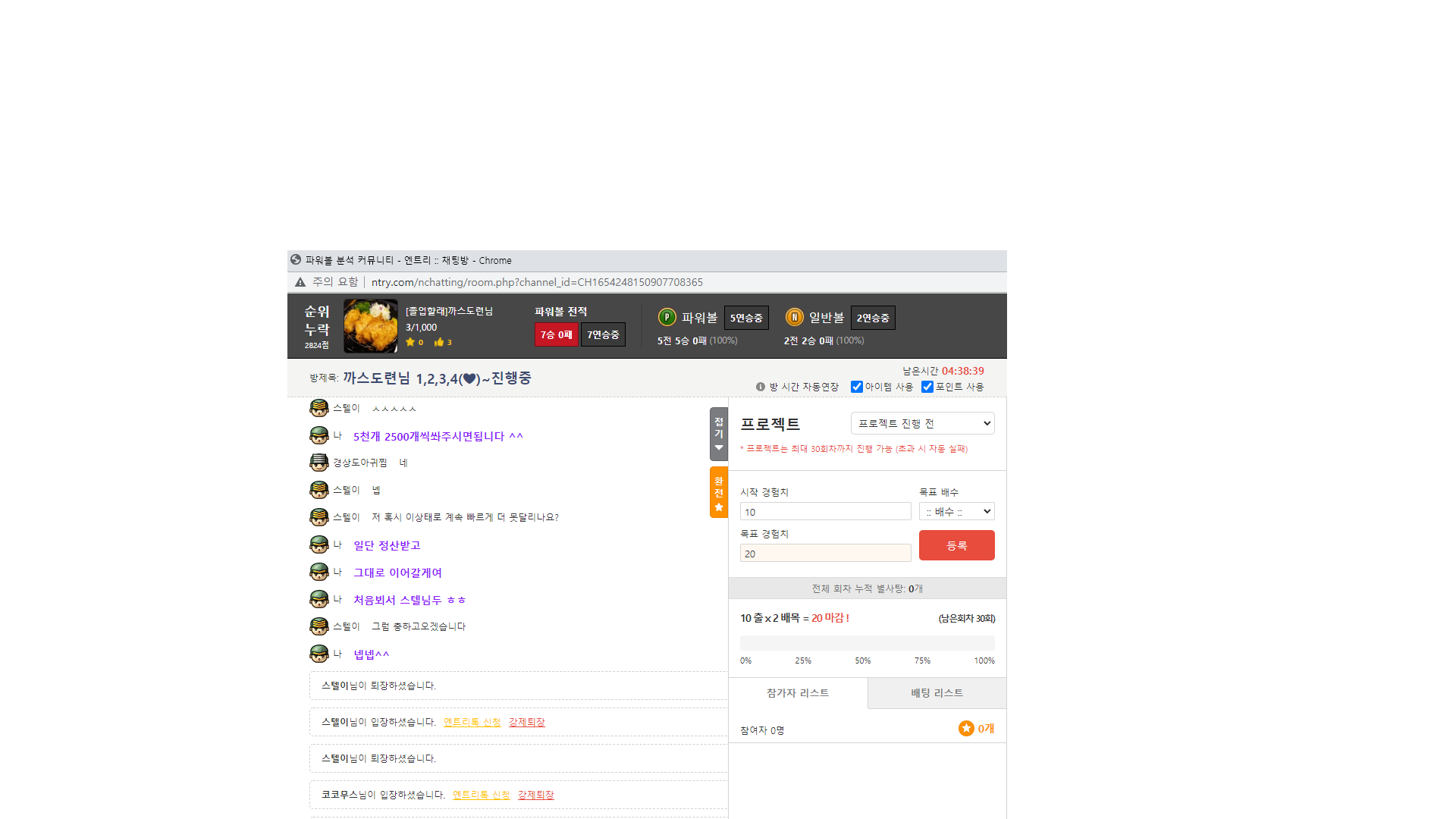
Task: Click the 전체 회차 누적 별사탕 bar
Action: (867, 588)
